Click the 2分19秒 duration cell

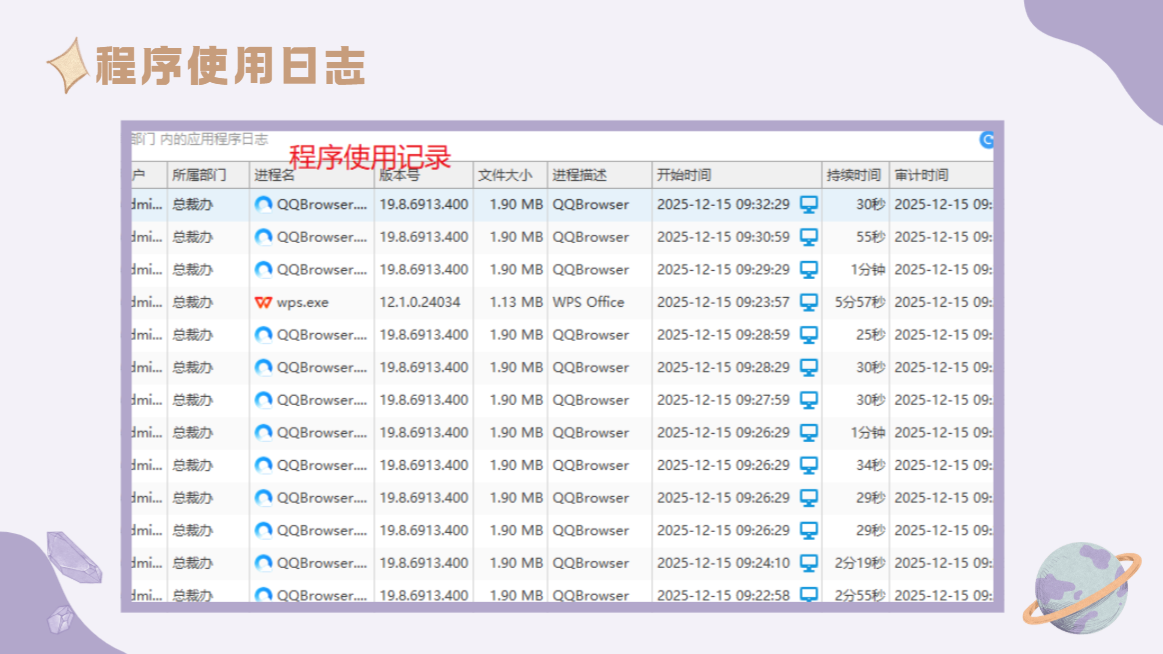[x=860, y=564]
